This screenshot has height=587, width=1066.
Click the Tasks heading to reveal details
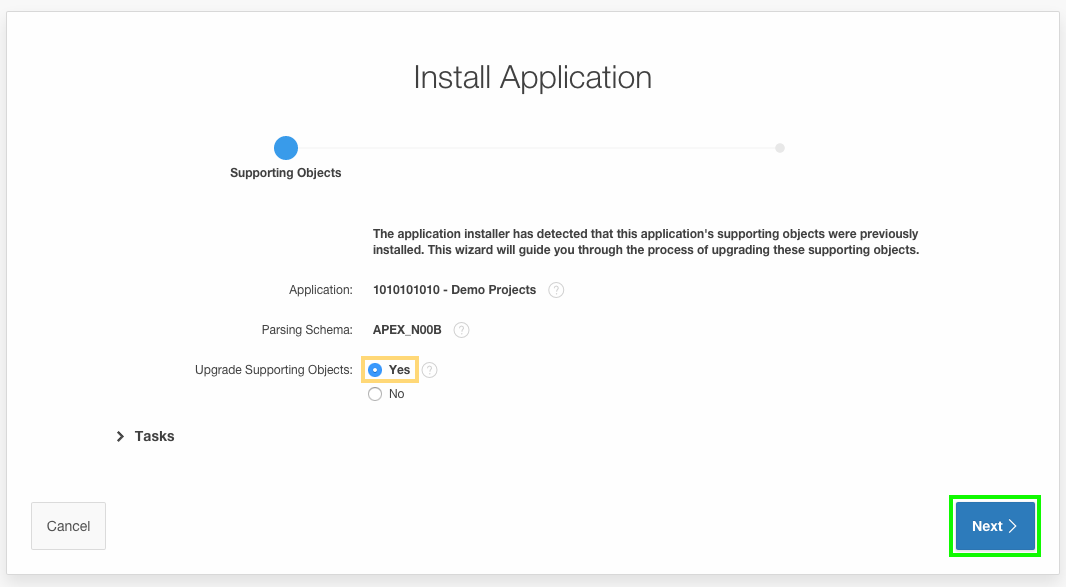pos(154,436)
